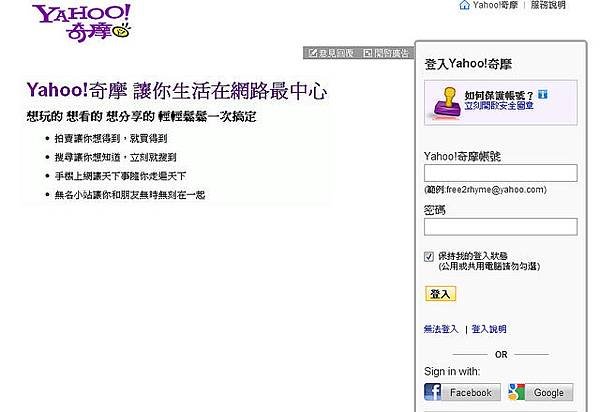The height and width of the screenshot is (412, 600).
Task: Click the Facebook logo icon
Action: (433, 392)
